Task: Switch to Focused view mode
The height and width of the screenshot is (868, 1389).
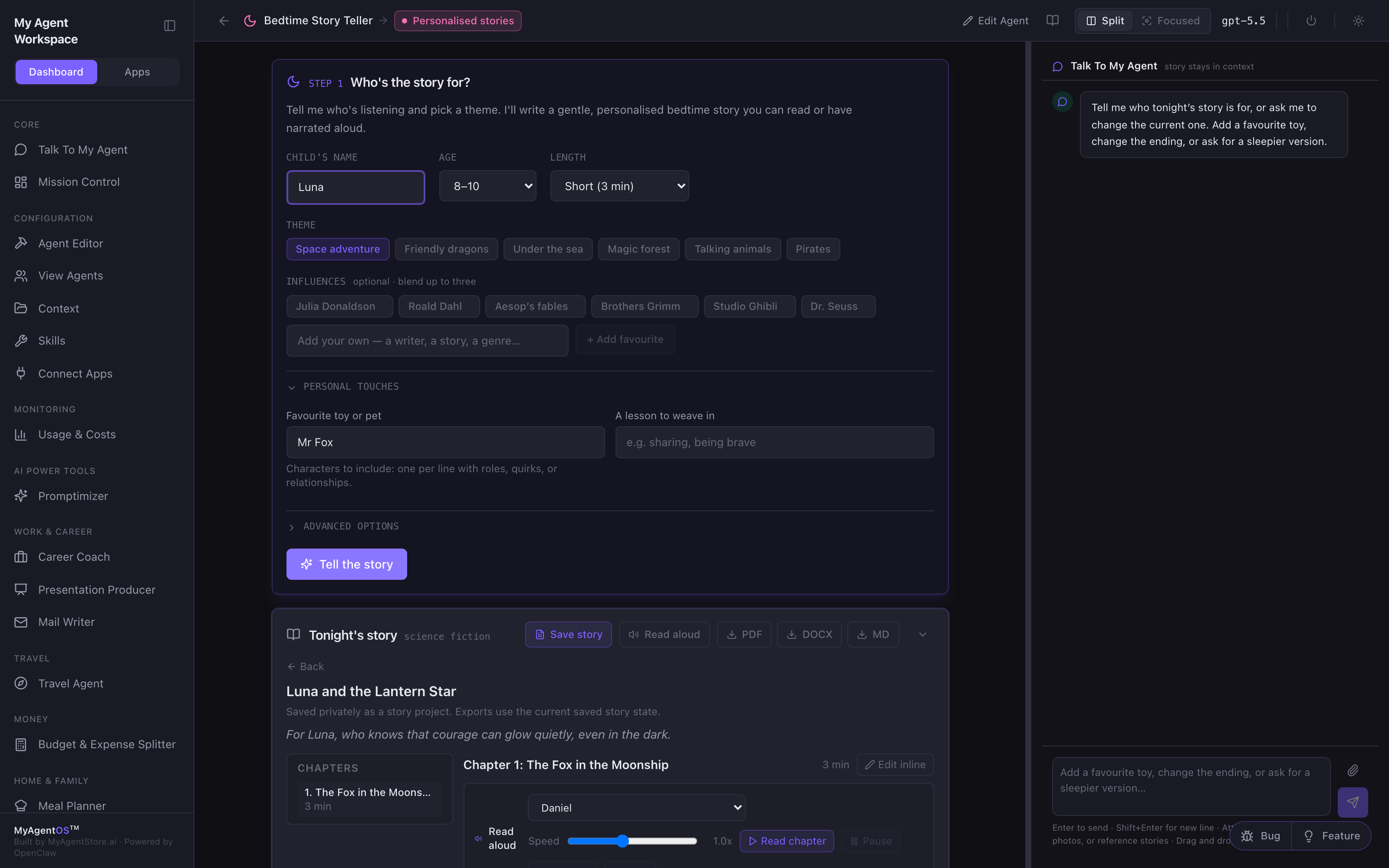Action: (1171, 21)
